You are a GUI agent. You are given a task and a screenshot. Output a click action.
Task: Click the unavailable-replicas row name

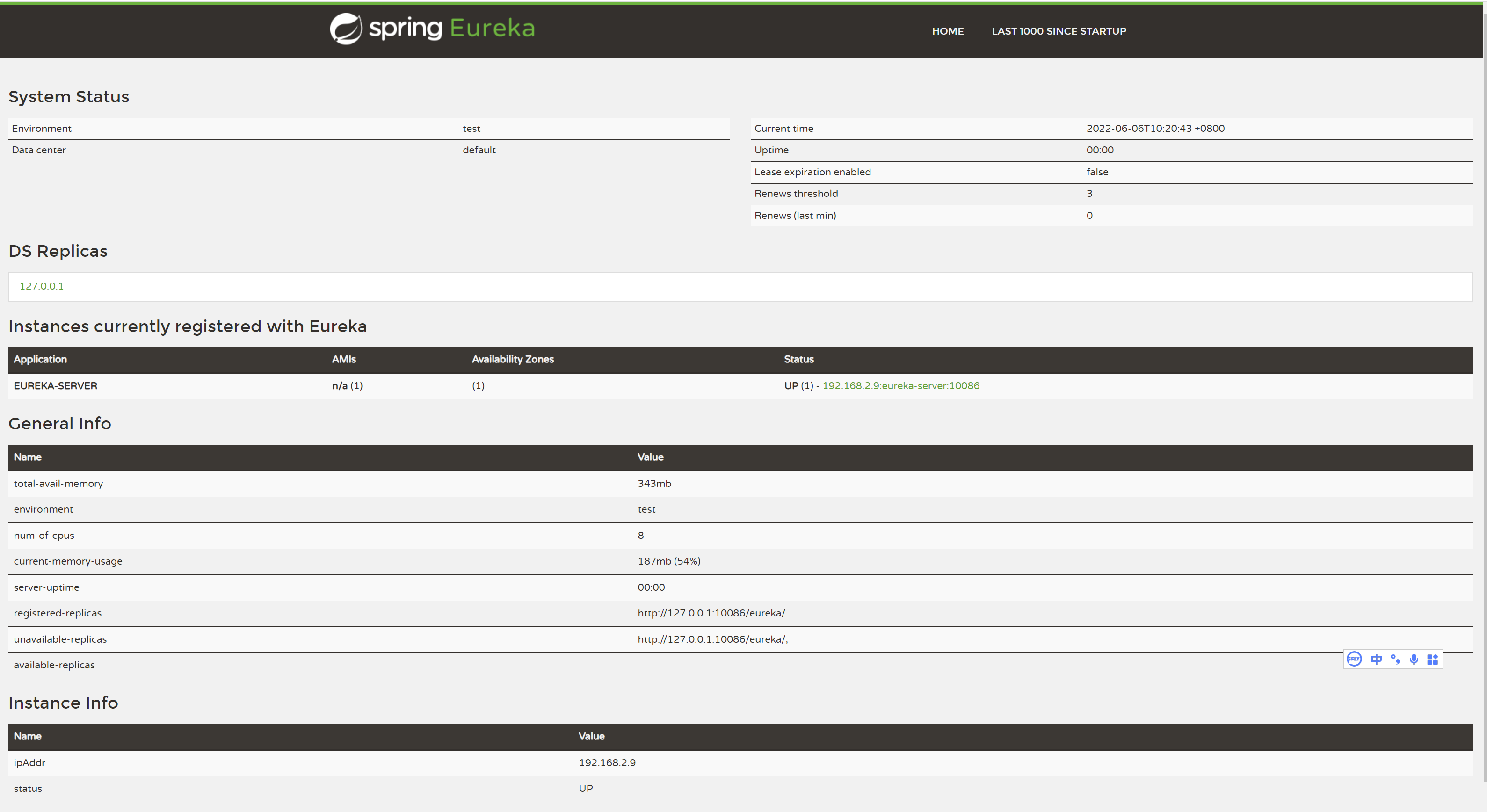click(60, 639)
